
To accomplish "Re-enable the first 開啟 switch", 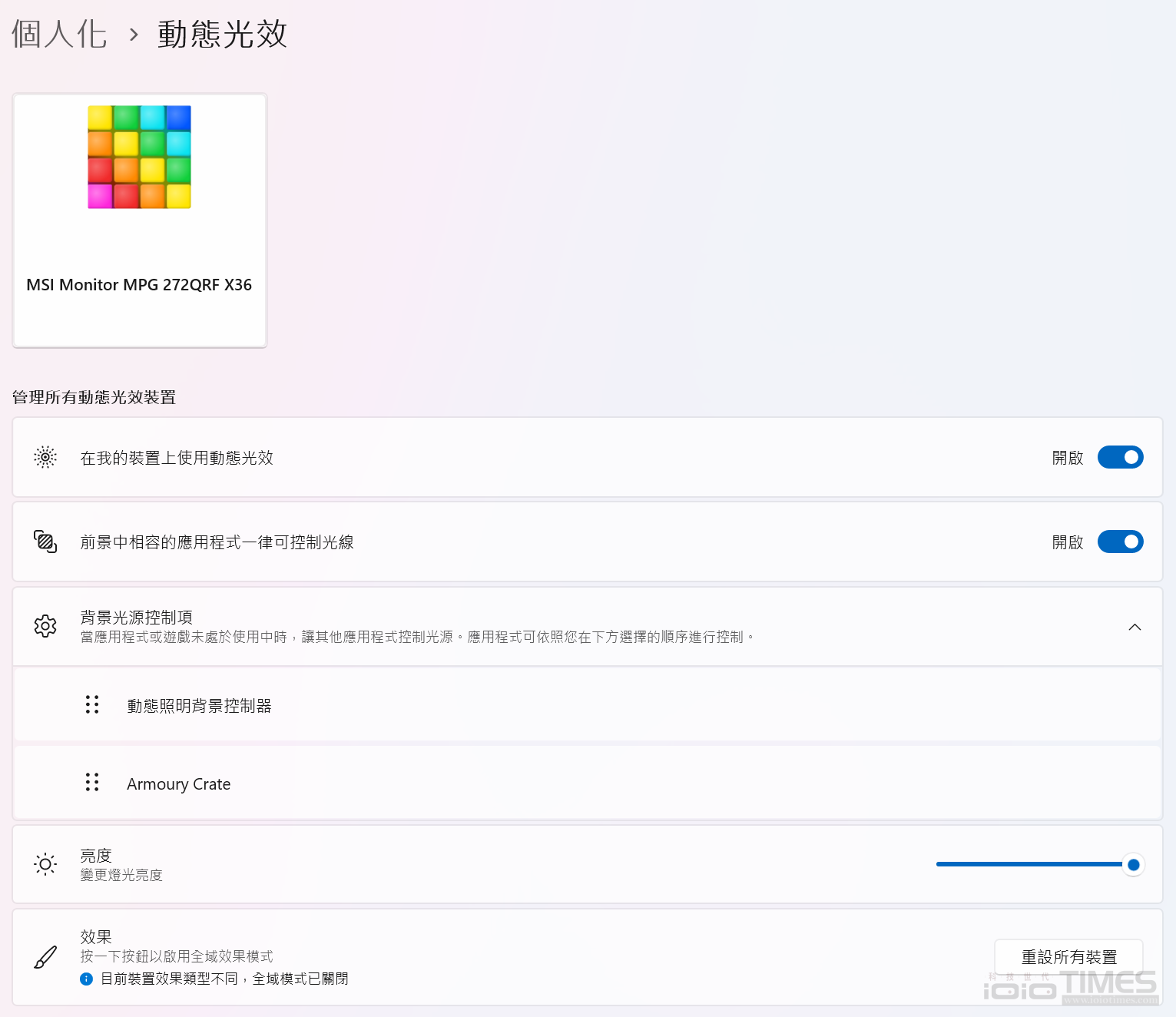I will [1120, 457].
